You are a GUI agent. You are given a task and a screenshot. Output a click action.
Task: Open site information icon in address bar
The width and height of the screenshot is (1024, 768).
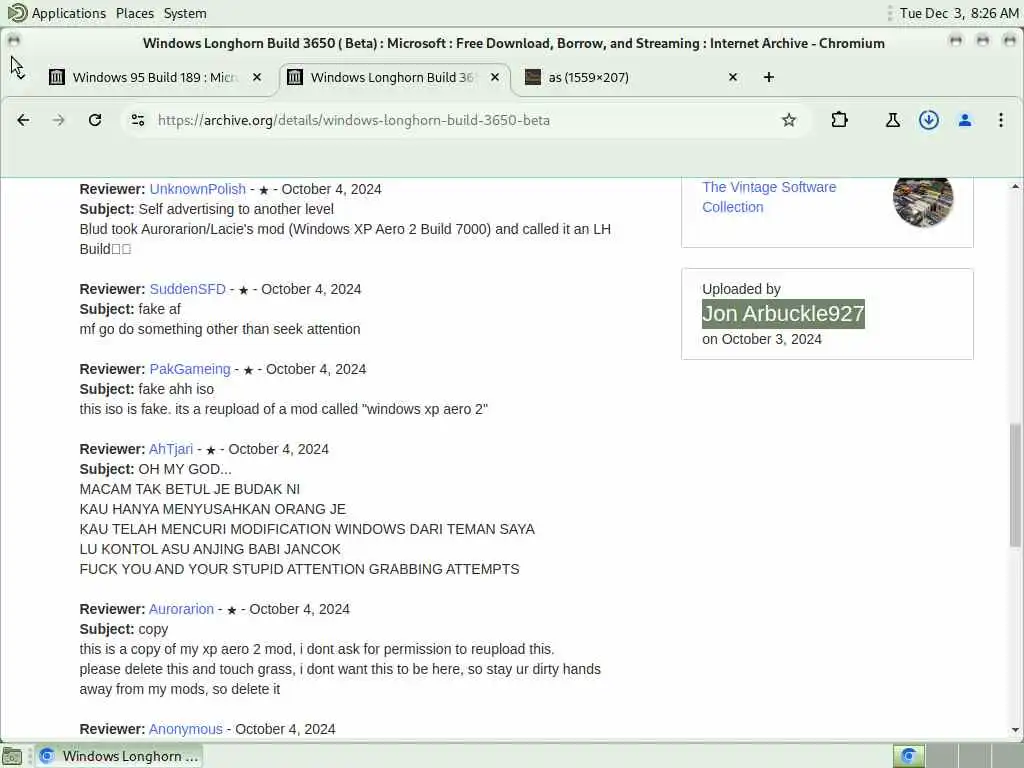point(138,120)
